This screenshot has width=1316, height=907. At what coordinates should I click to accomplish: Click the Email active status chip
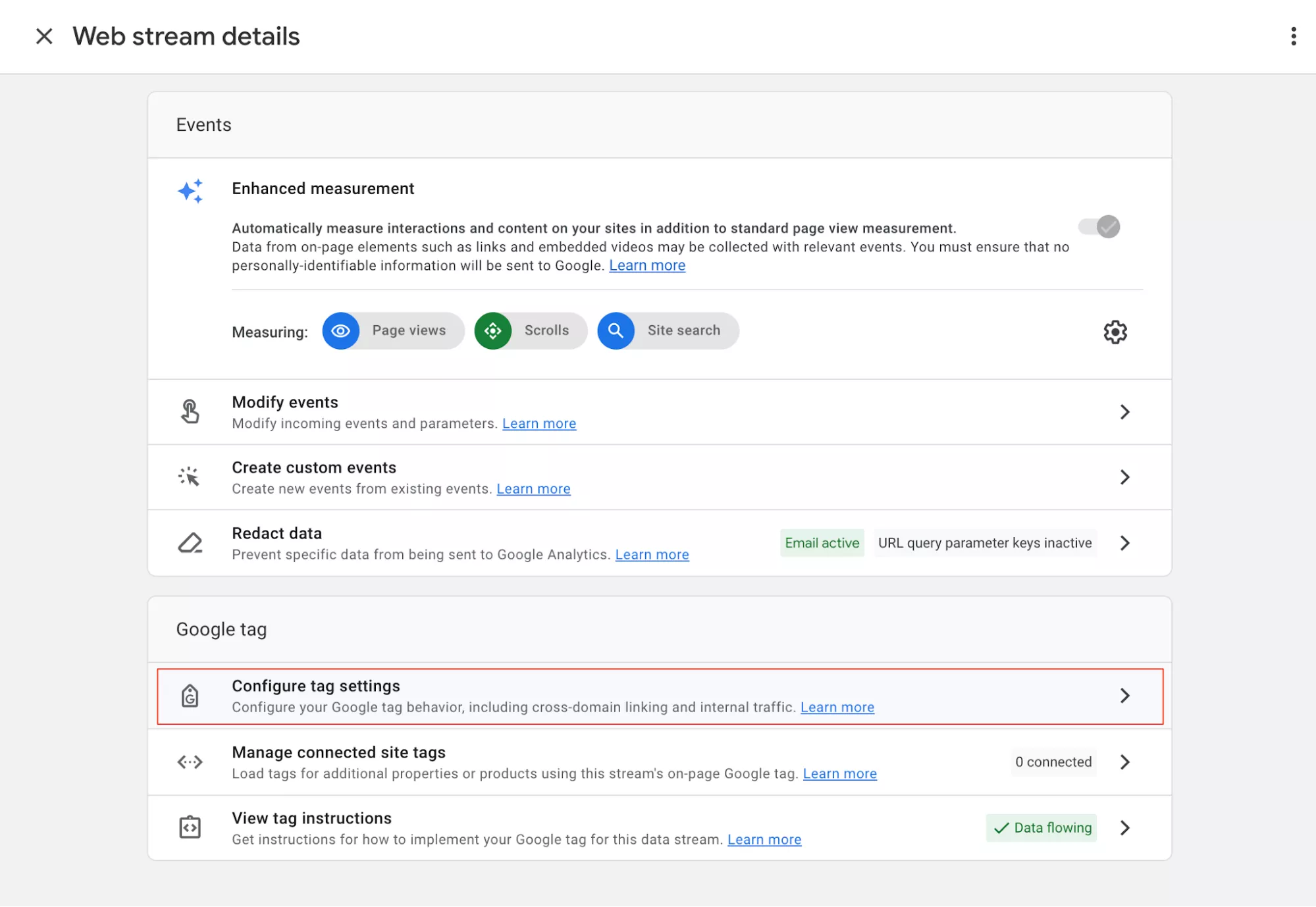tap(821, 542)
